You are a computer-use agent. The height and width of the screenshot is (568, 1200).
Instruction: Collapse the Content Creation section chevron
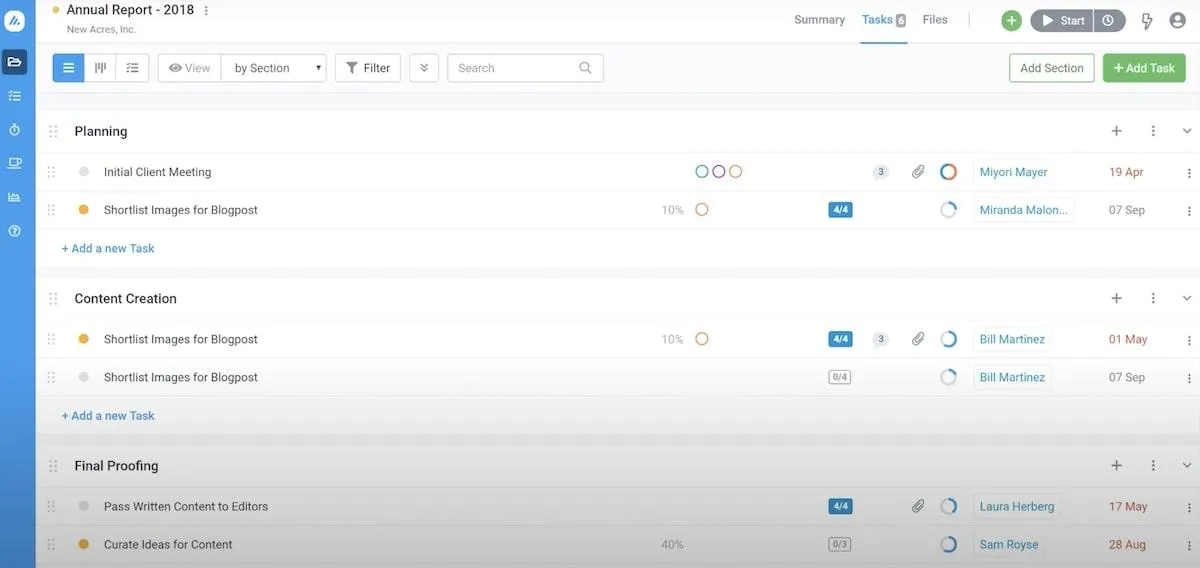[x=1187, y=298]
